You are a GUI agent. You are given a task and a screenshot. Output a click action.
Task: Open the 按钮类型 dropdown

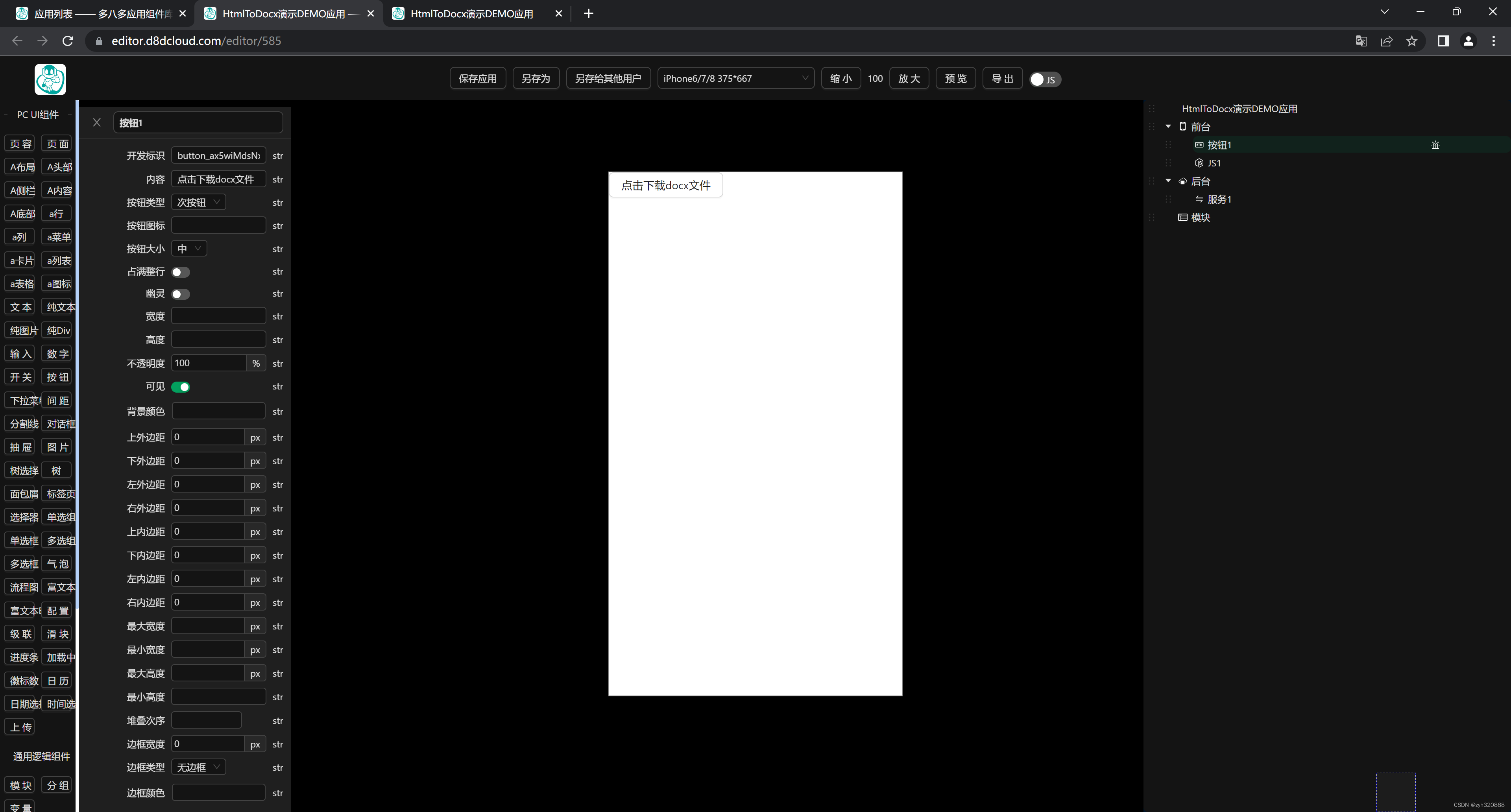(198, 202)
